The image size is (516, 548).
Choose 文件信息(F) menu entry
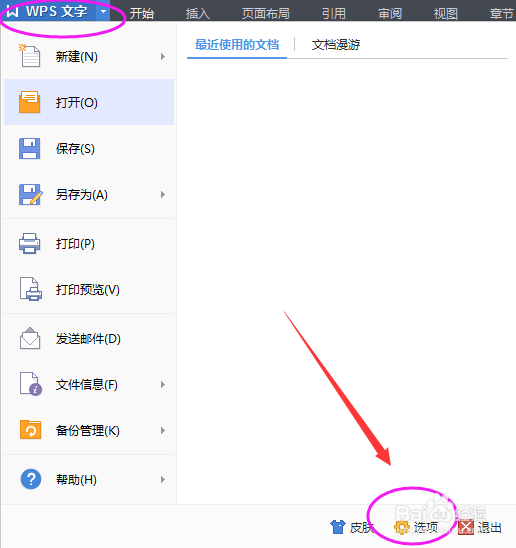tap(89, 384)
